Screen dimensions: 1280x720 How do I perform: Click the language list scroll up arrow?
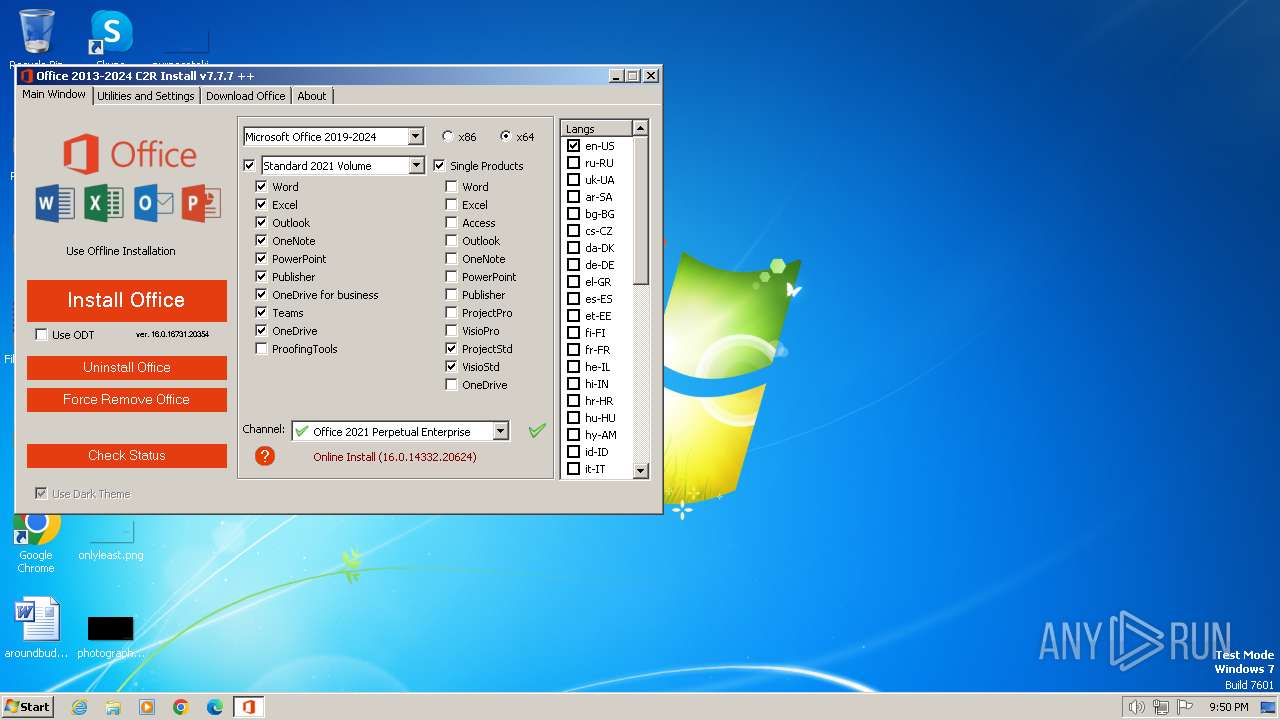tap(641, 128)
